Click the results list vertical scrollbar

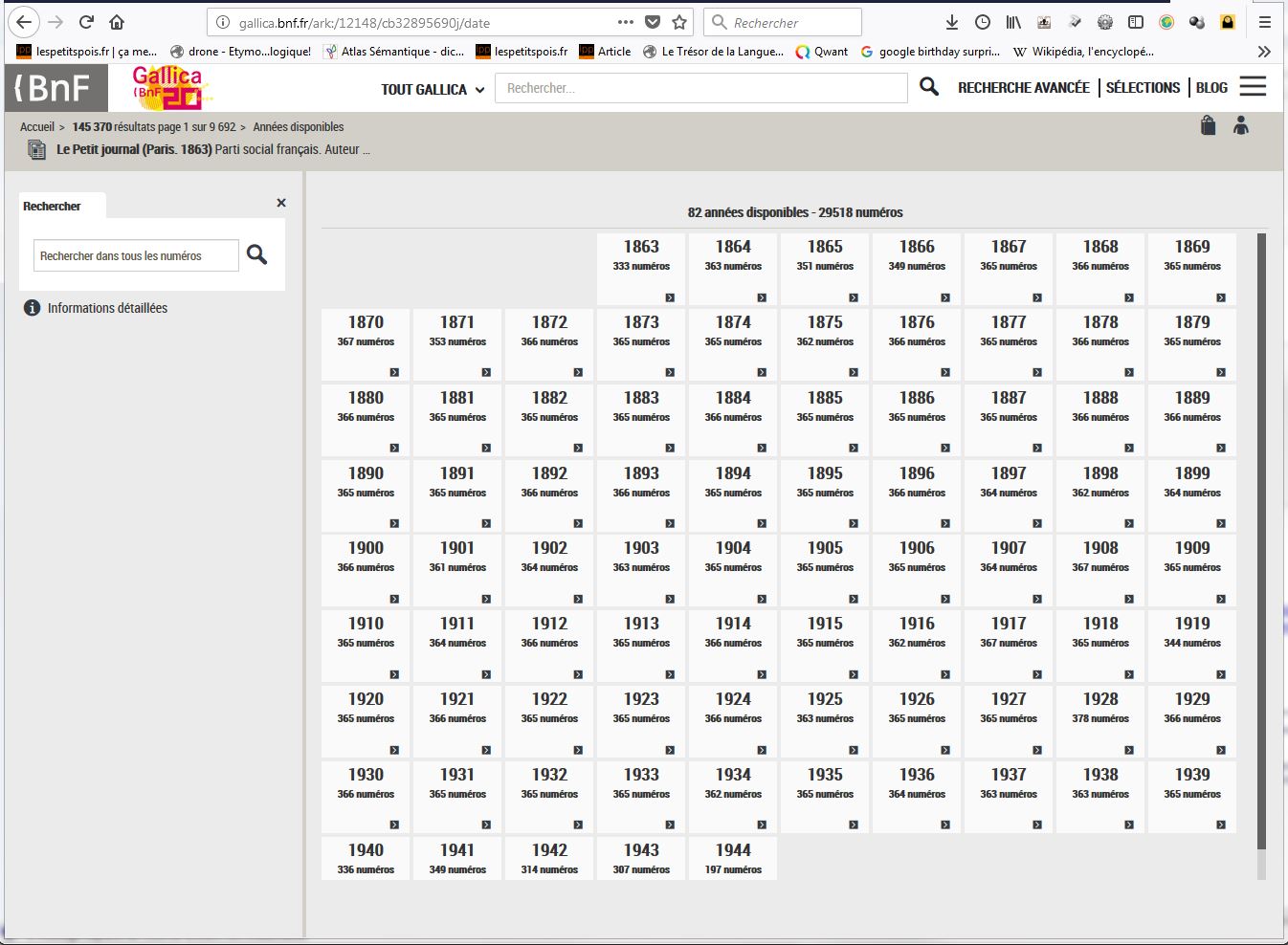(x=1261, y=540)
